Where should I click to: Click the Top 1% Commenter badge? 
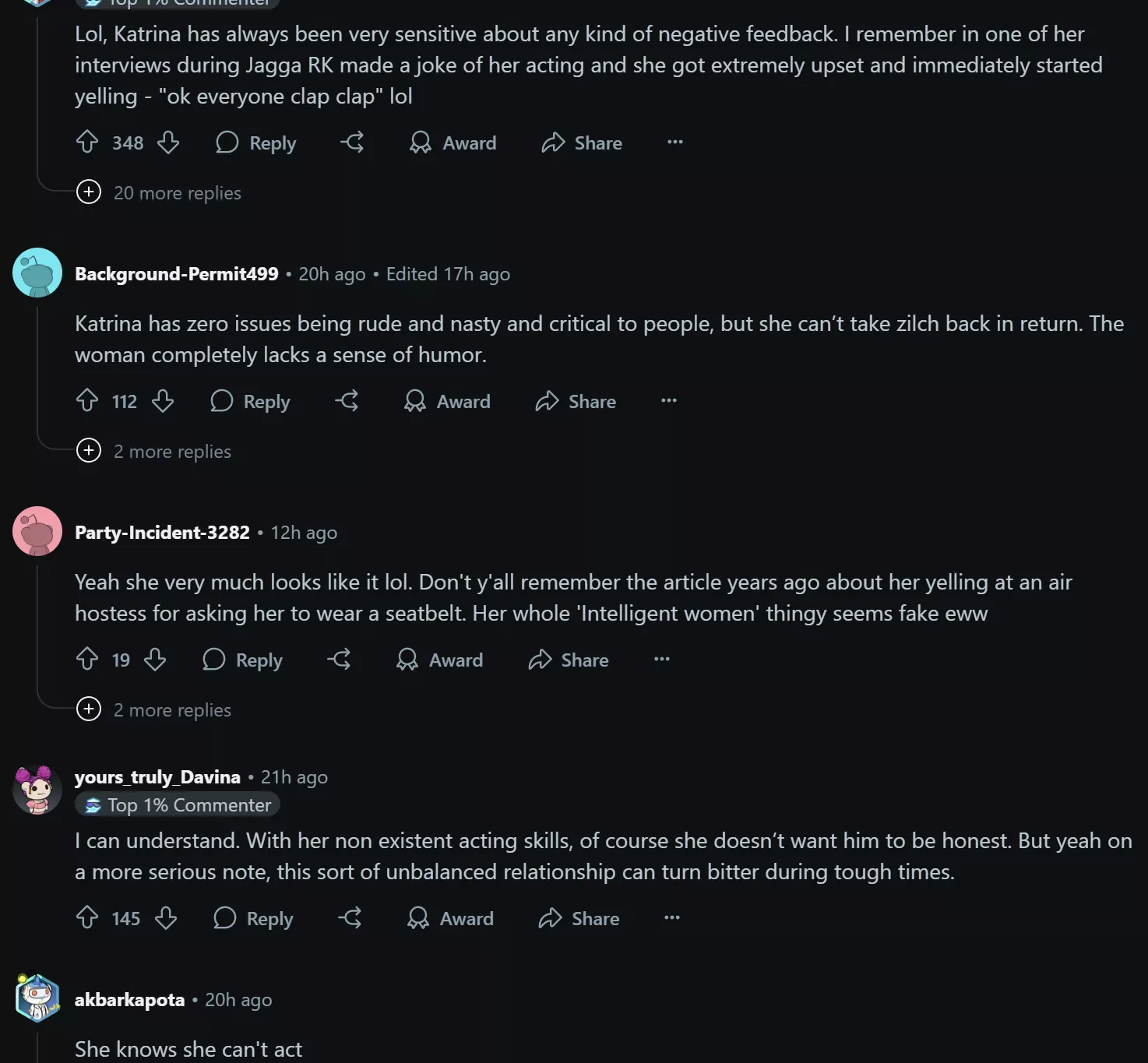177,804
